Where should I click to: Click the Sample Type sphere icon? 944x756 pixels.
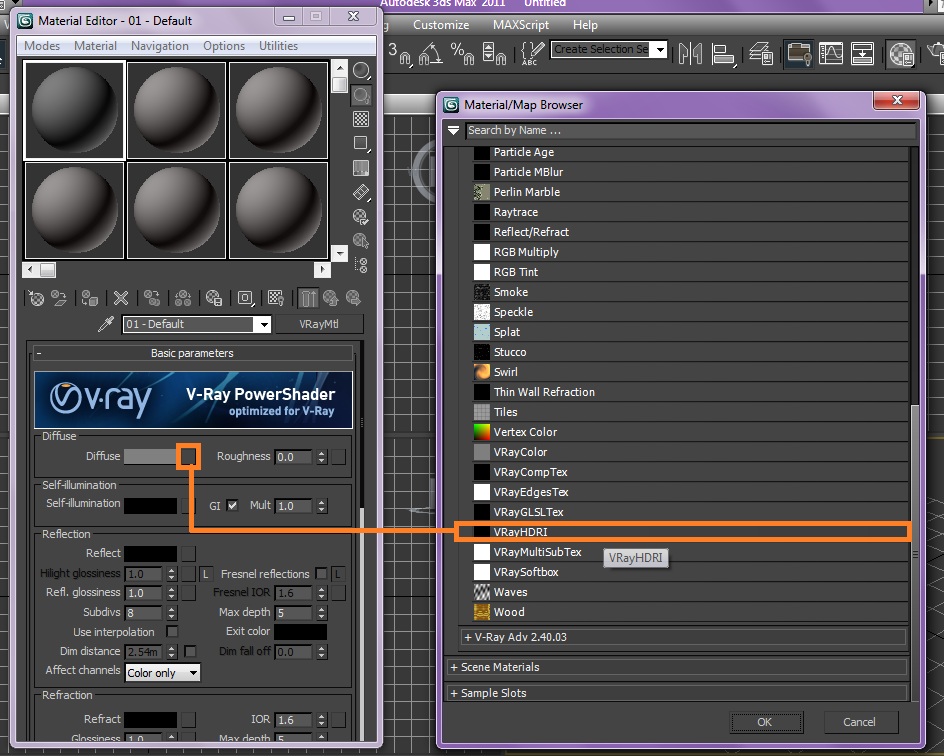click(361, 70)
